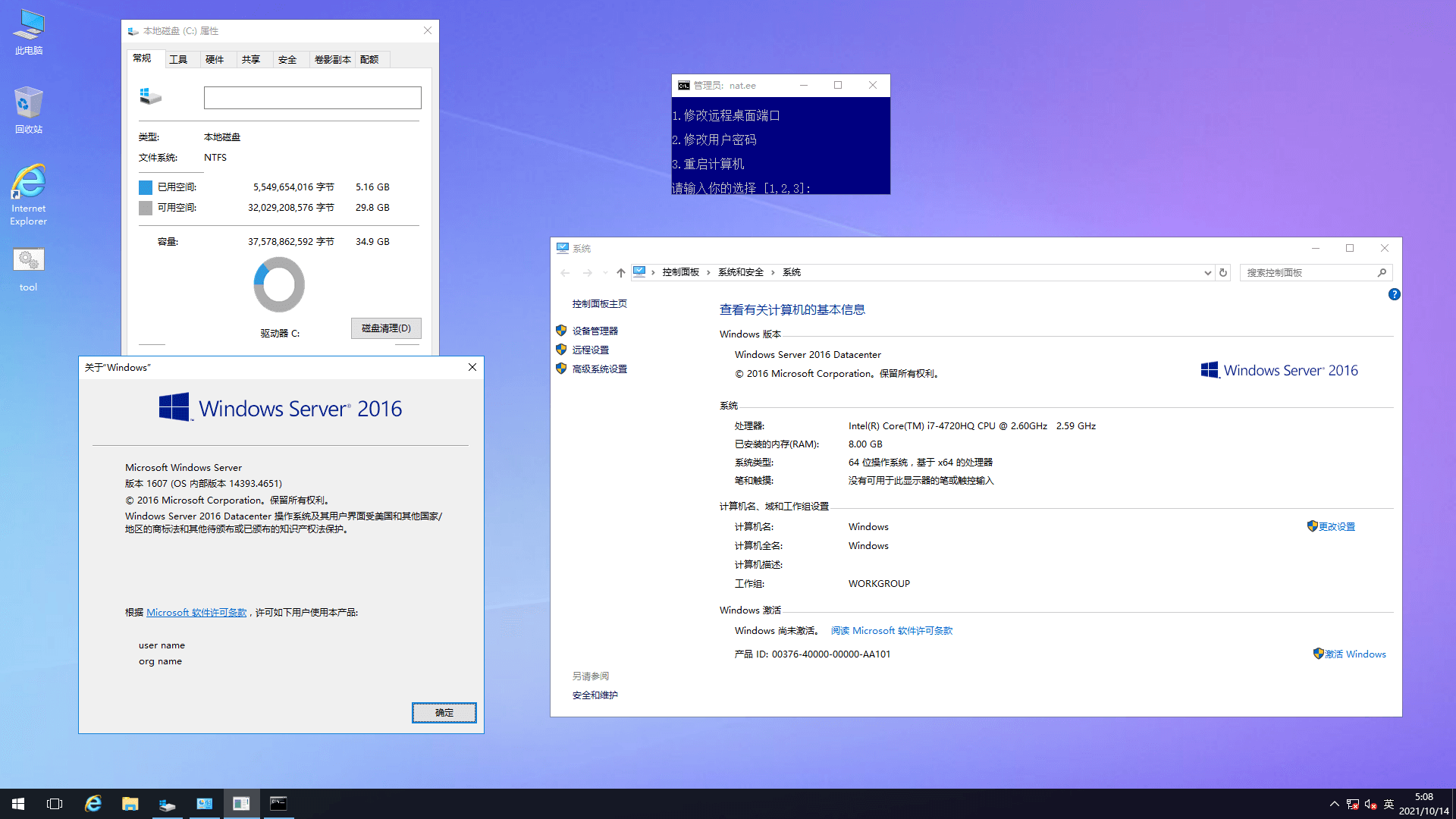Click the used space blue swatch
The height and width of the screenshot is (819, 1456).
(x=146, y=187)
